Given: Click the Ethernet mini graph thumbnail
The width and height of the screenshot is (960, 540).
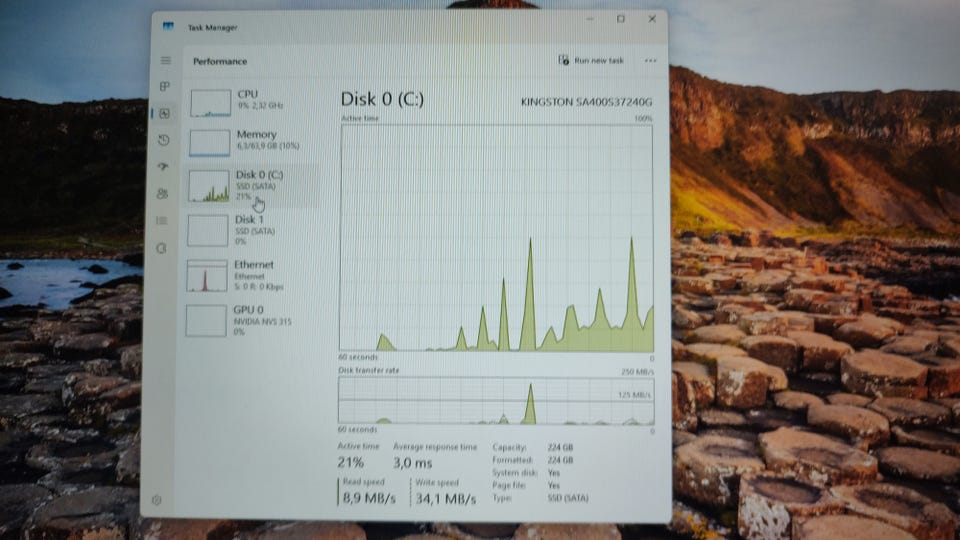Looking at the screenshot, I should pyautogui.click(x=207, y=276).
